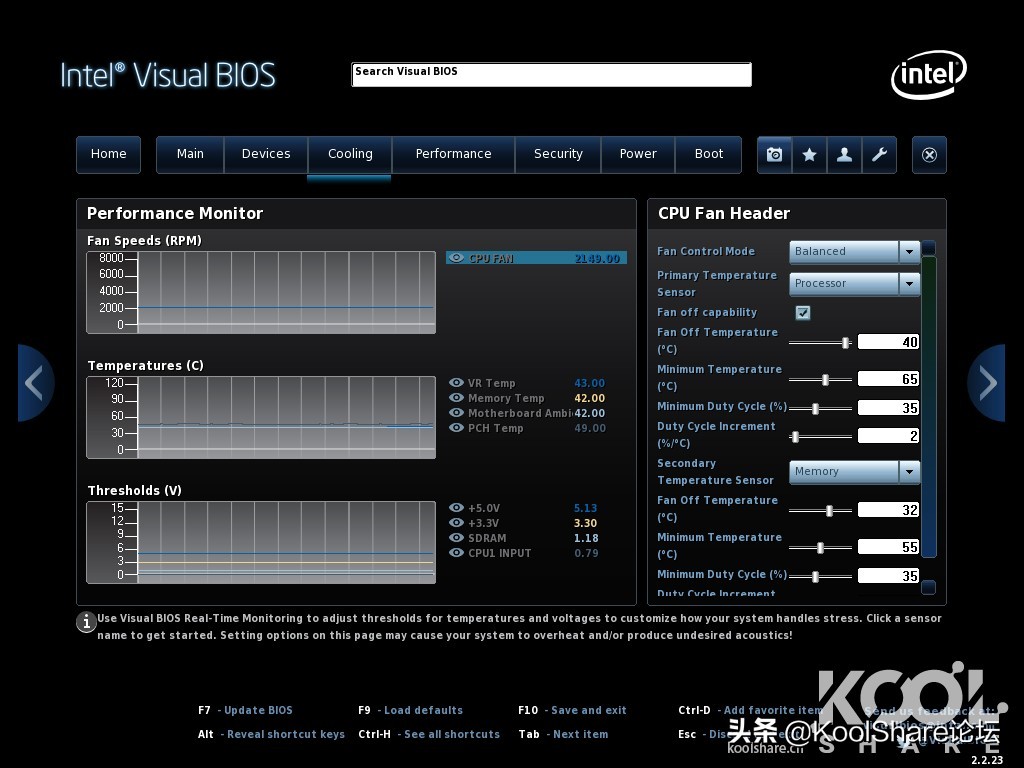Click the info icon near help text
The height and width of the screenshot is (768, 1024).
pyautogui.click(x=86, y=622)
